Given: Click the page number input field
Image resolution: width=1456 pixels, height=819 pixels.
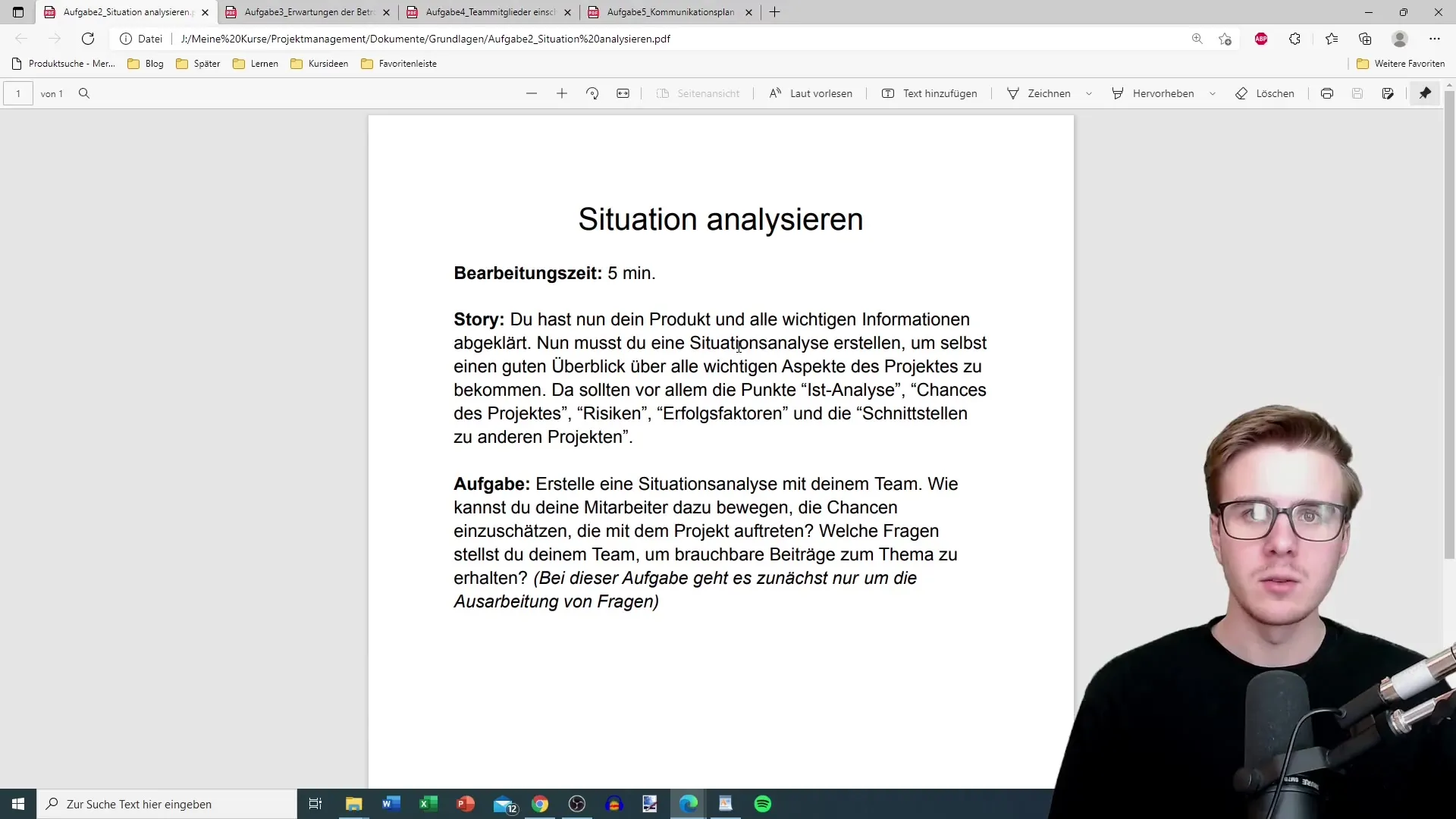Looking at the screenshot, I should pyautogui.click(x=18, y=93).
